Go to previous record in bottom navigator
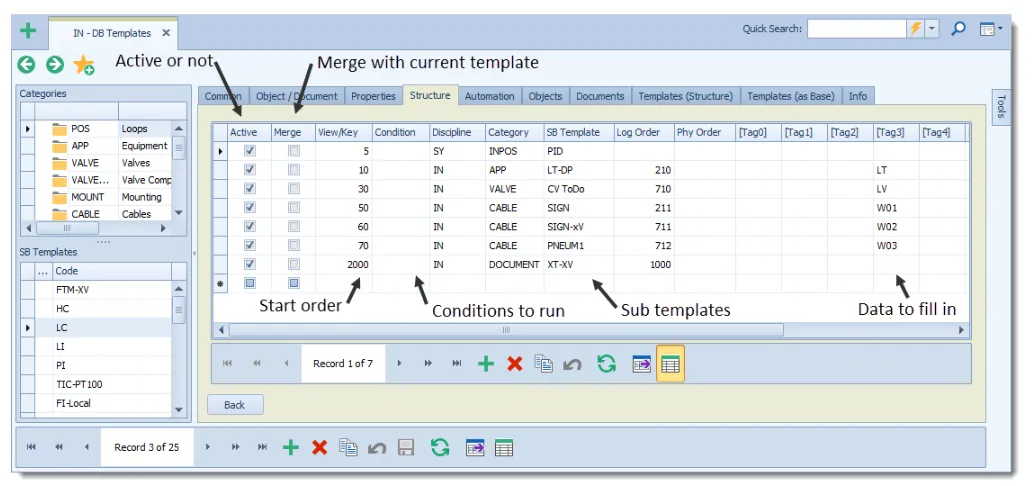This screenshot has width=1033, height=486. coord(86,447)
